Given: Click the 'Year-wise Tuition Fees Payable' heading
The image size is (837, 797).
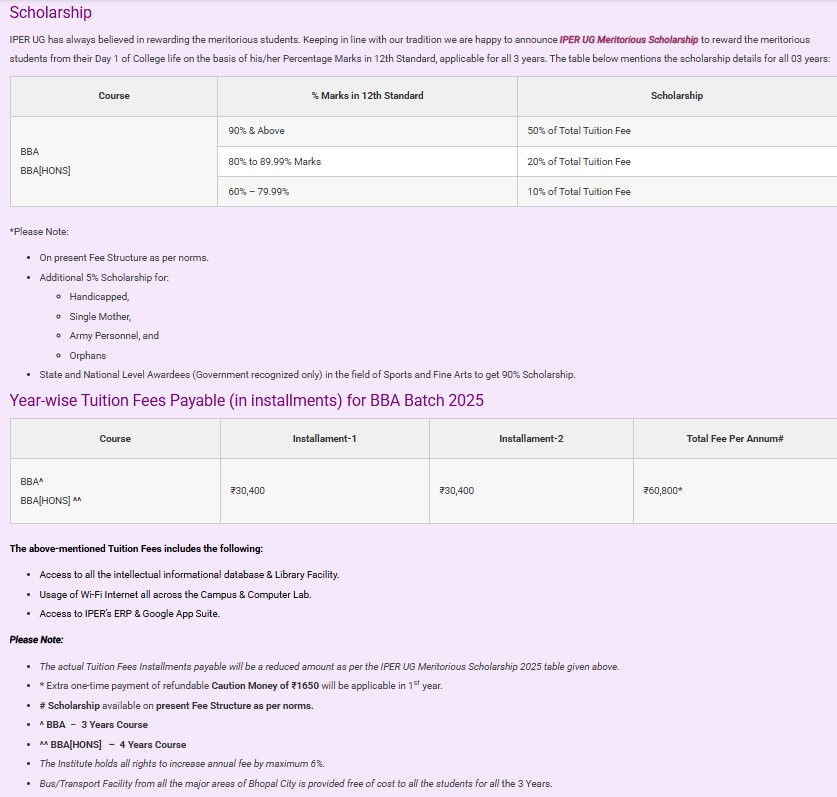Looking at the screenshot, I should (246, 401).
